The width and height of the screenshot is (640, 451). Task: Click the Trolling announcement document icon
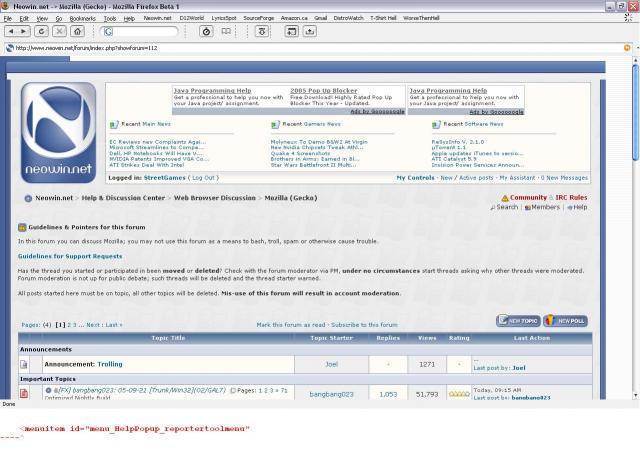(x=24, y=364)
